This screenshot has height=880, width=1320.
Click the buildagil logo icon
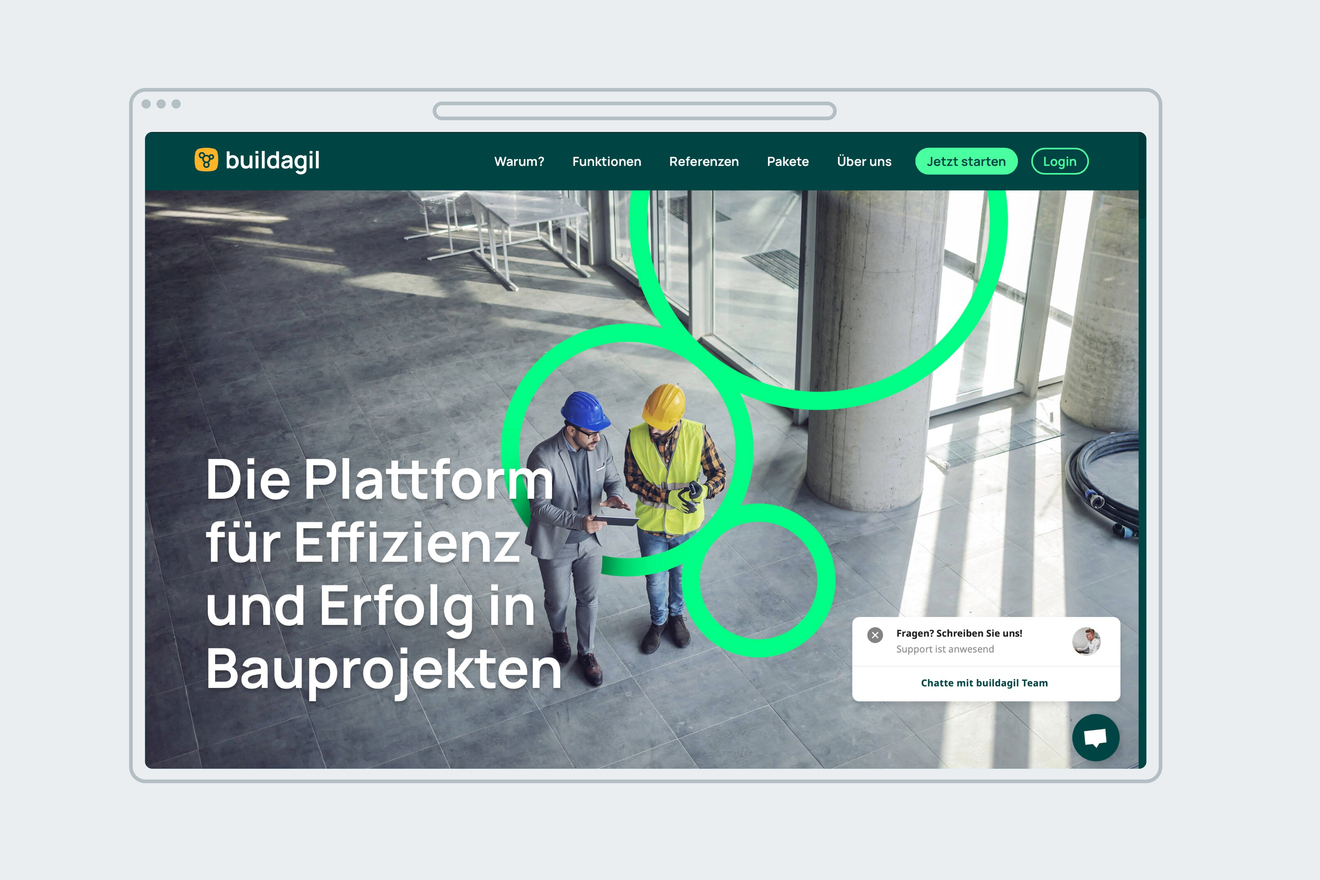coord(206,160)
